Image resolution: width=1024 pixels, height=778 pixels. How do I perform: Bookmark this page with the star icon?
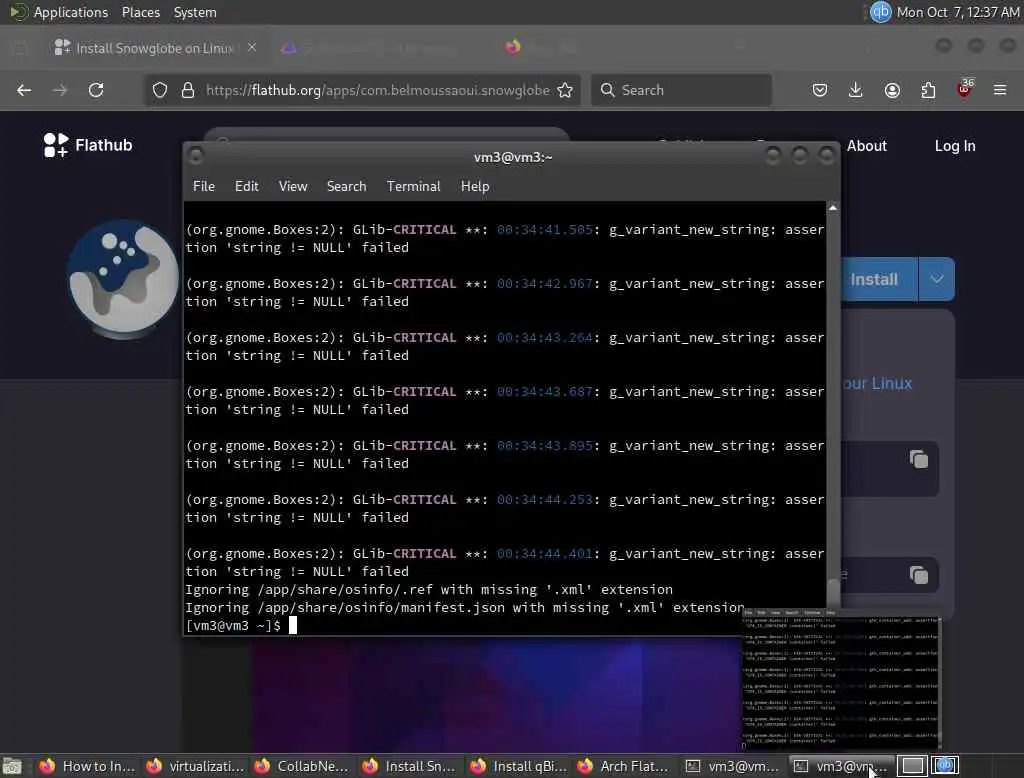566,90
